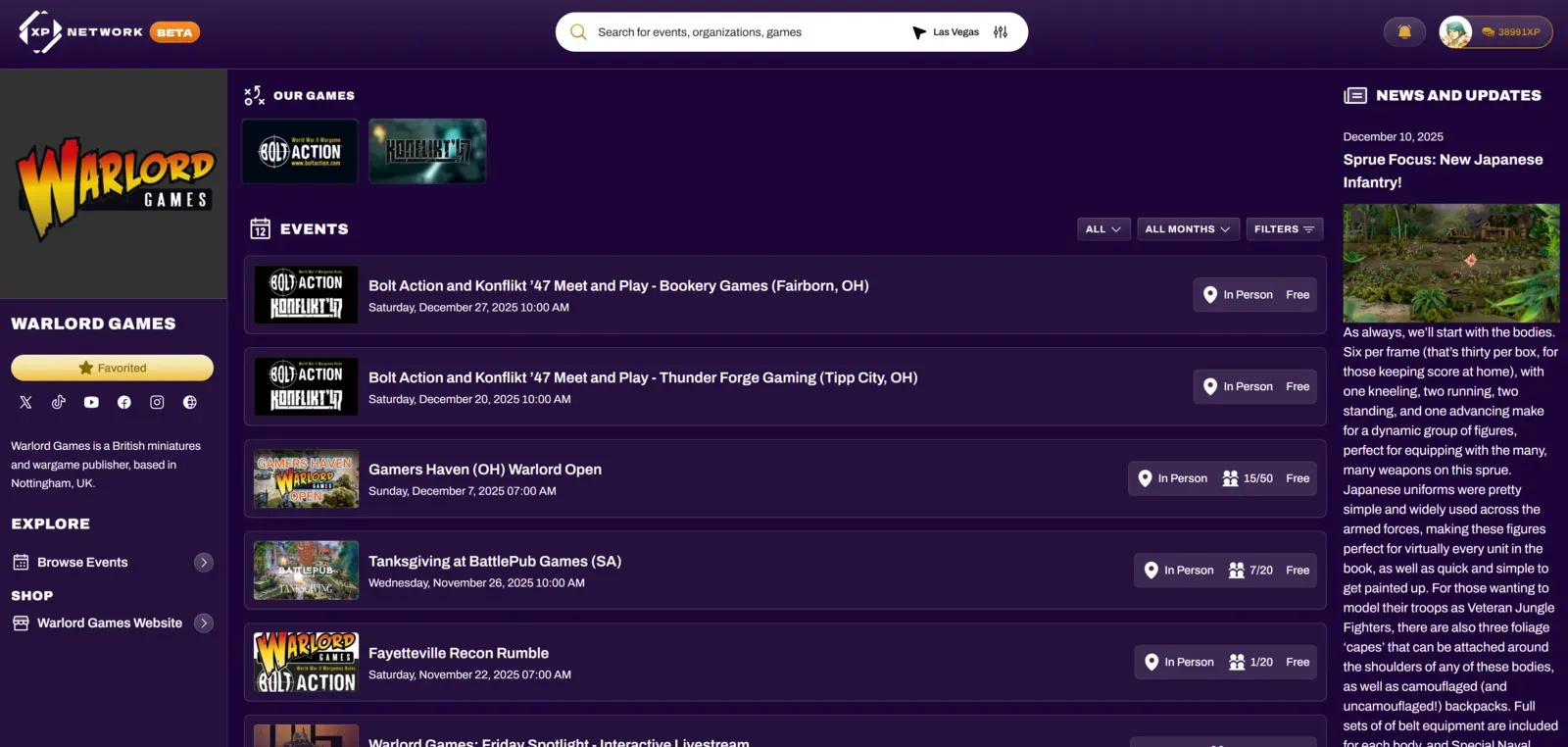Toggle the Favorited star button
Viewport: 1568px width, 747px height.
(112, 368)
